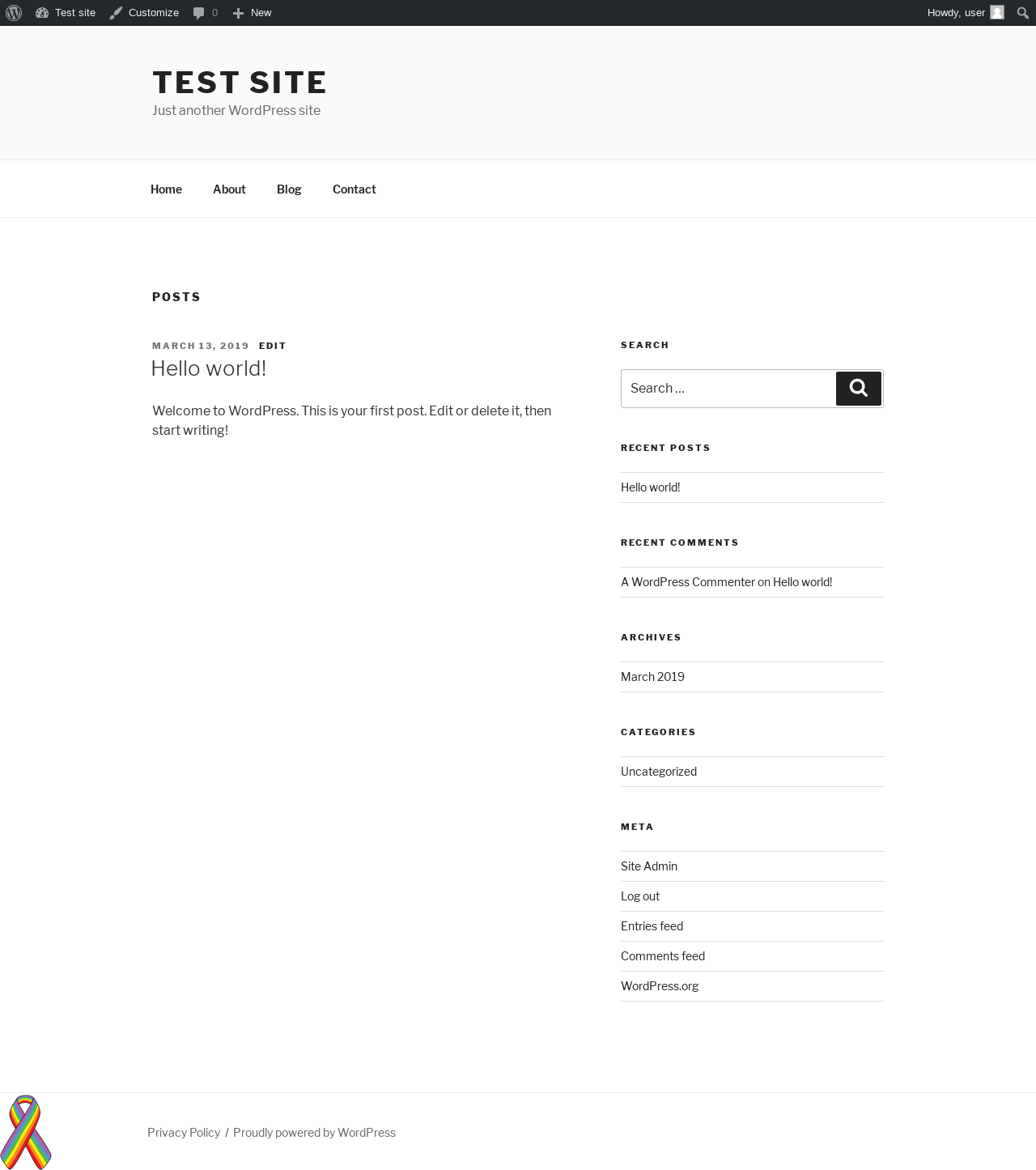
Task: Click Log out in Meta
Action: pyautogui.click(x=640, y=896)
